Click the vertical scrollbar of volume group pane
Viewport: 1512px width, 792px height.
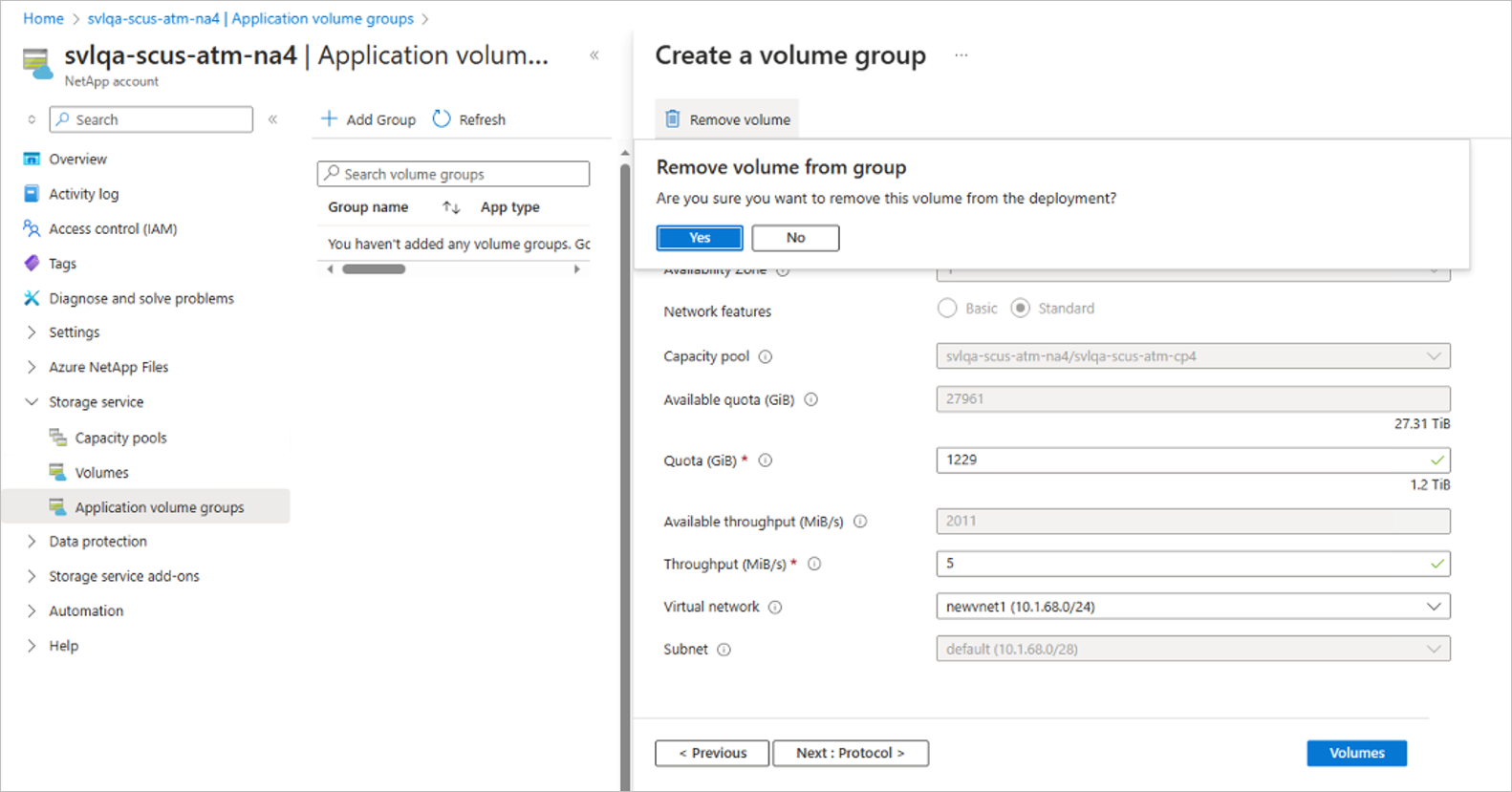point(625,478)
